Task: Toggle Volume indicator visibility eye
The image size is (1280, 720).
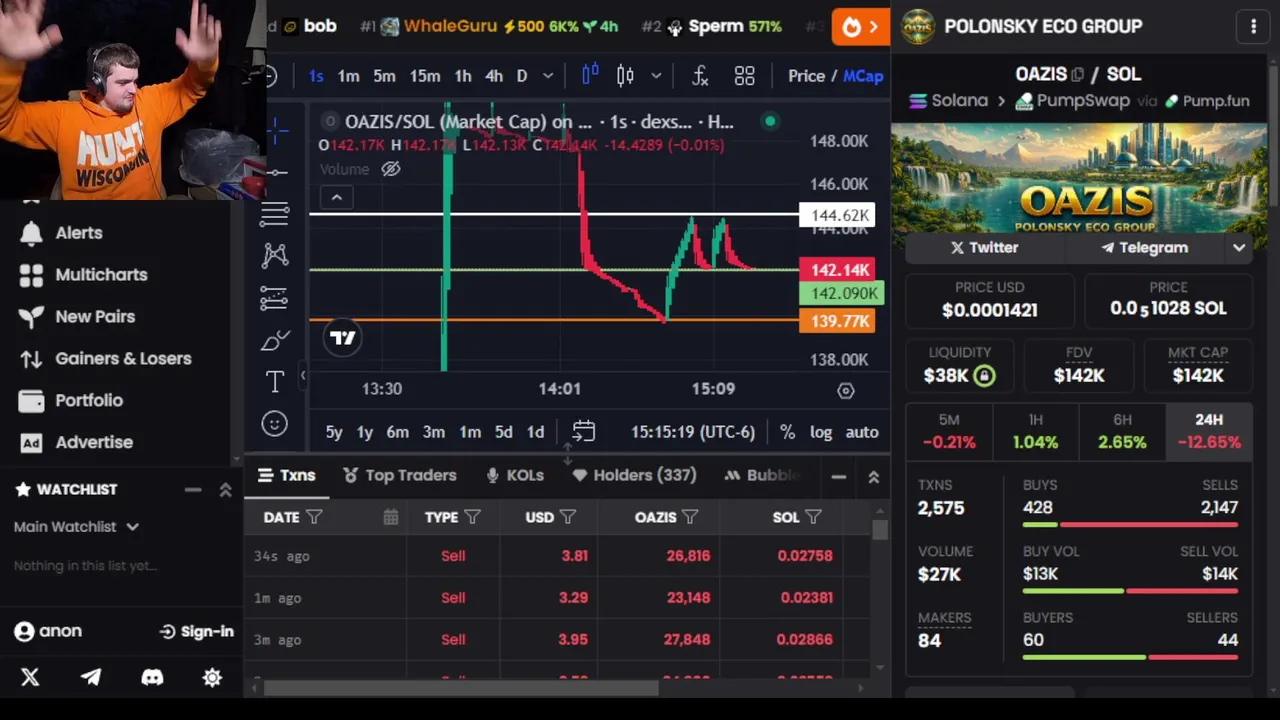Action: click(391, 169)
